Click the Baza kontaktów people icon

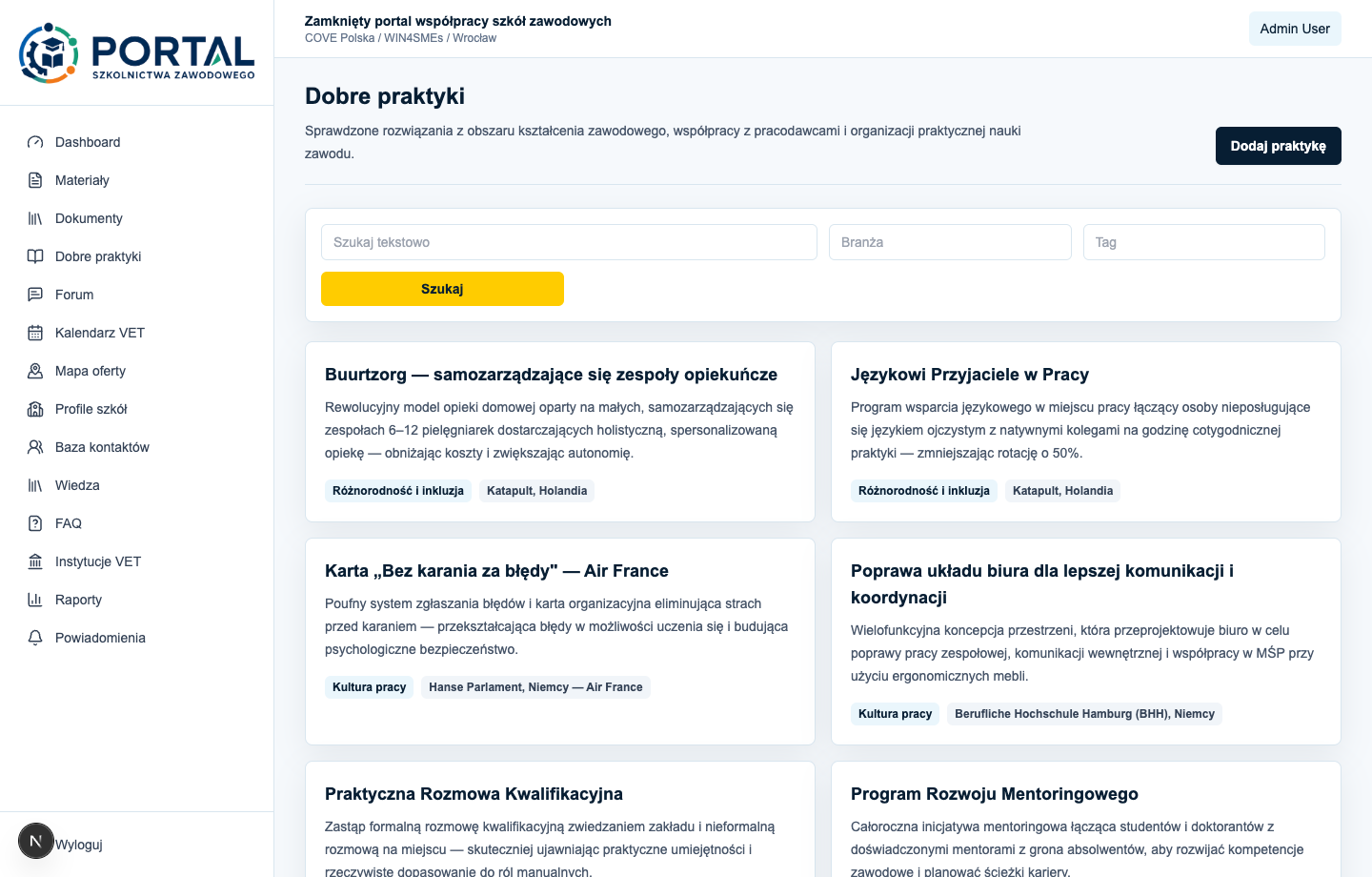(35, 447)
